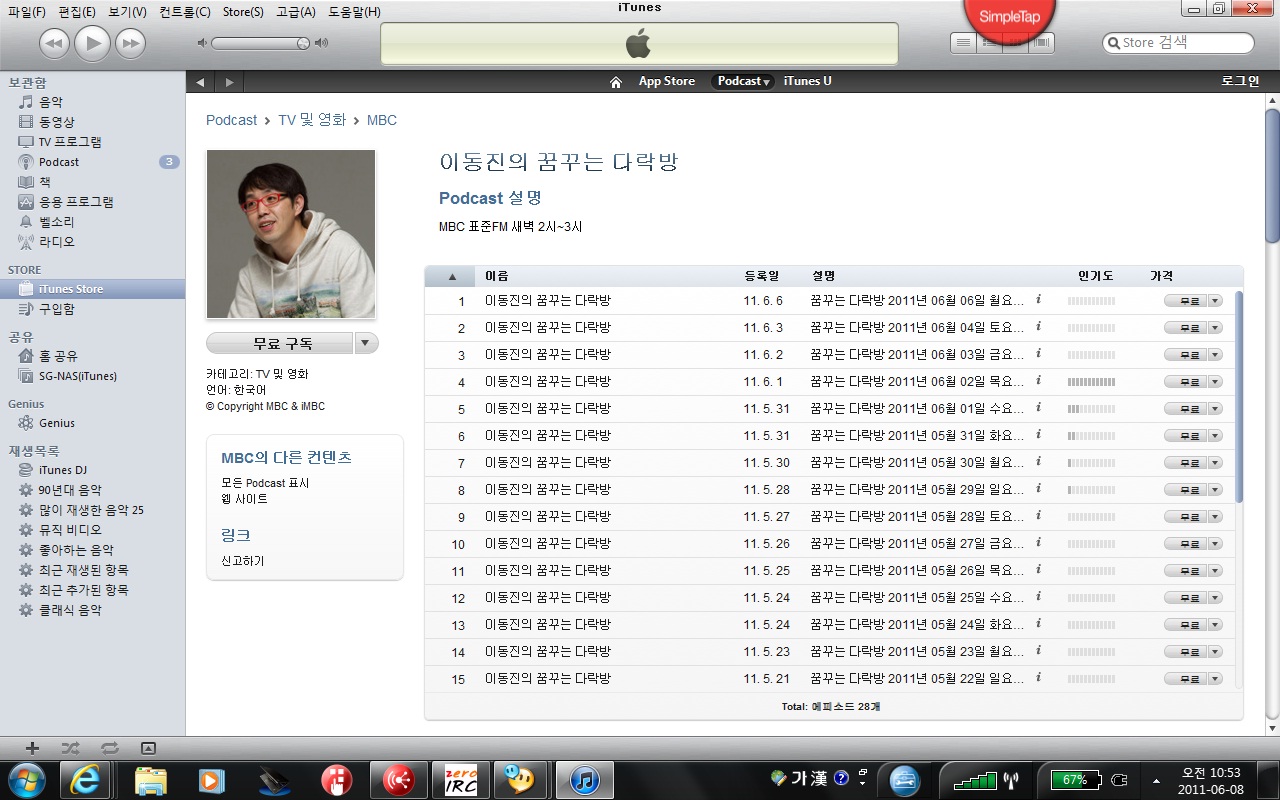The height and width of the screenshot is (800, 1280).
Task: Expand arrow next to 무료 구독
Action: coord(366,343)
